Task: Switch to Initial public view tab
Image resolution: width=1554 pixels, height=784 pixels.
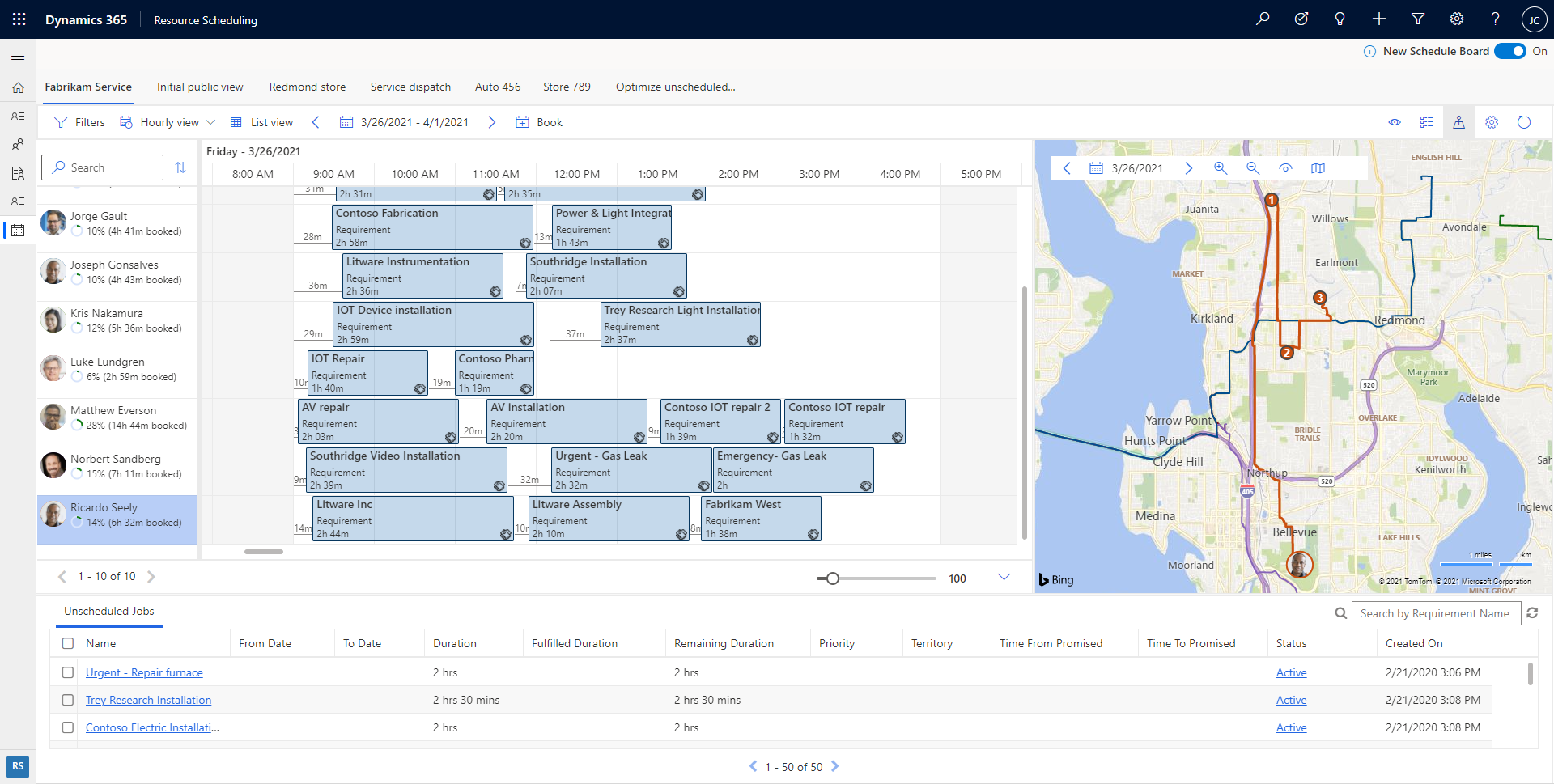Action: point(200,87)
